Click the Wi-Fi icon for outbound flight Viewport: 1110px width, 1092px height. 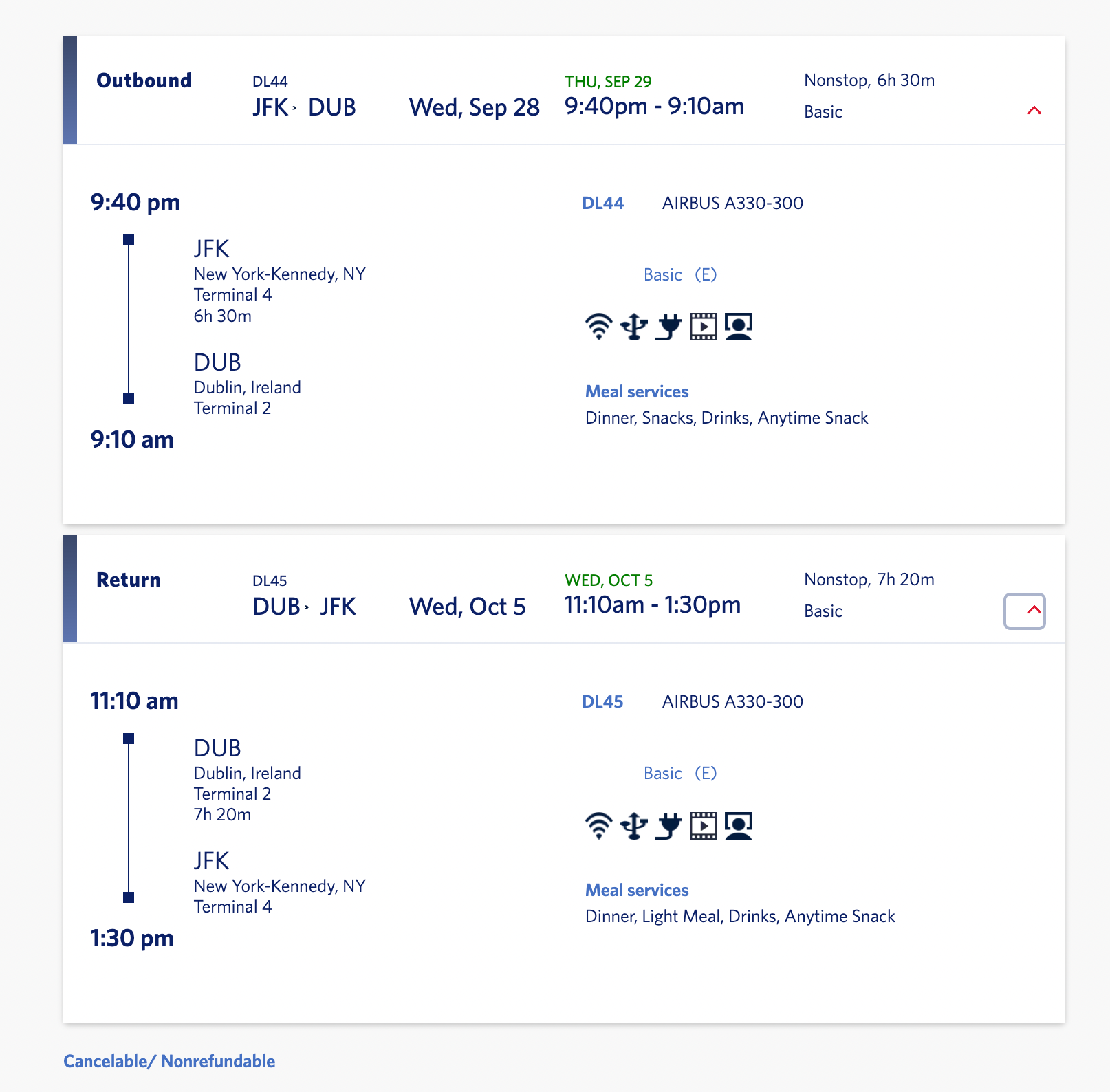[x=598, y=327]
